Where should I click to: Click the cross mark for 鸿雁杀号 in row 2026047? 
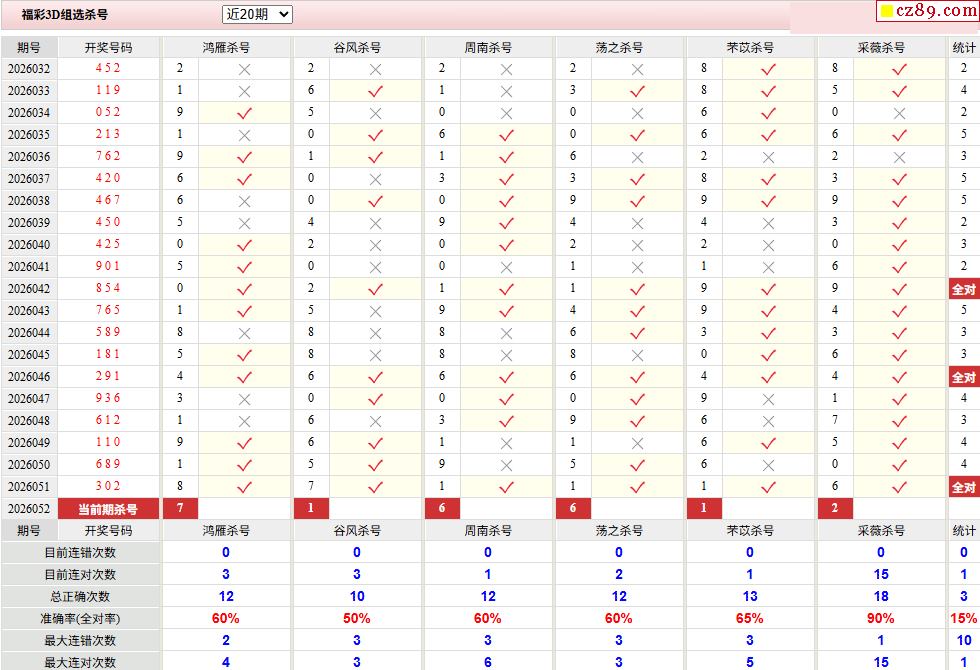(x=244, y=399)
